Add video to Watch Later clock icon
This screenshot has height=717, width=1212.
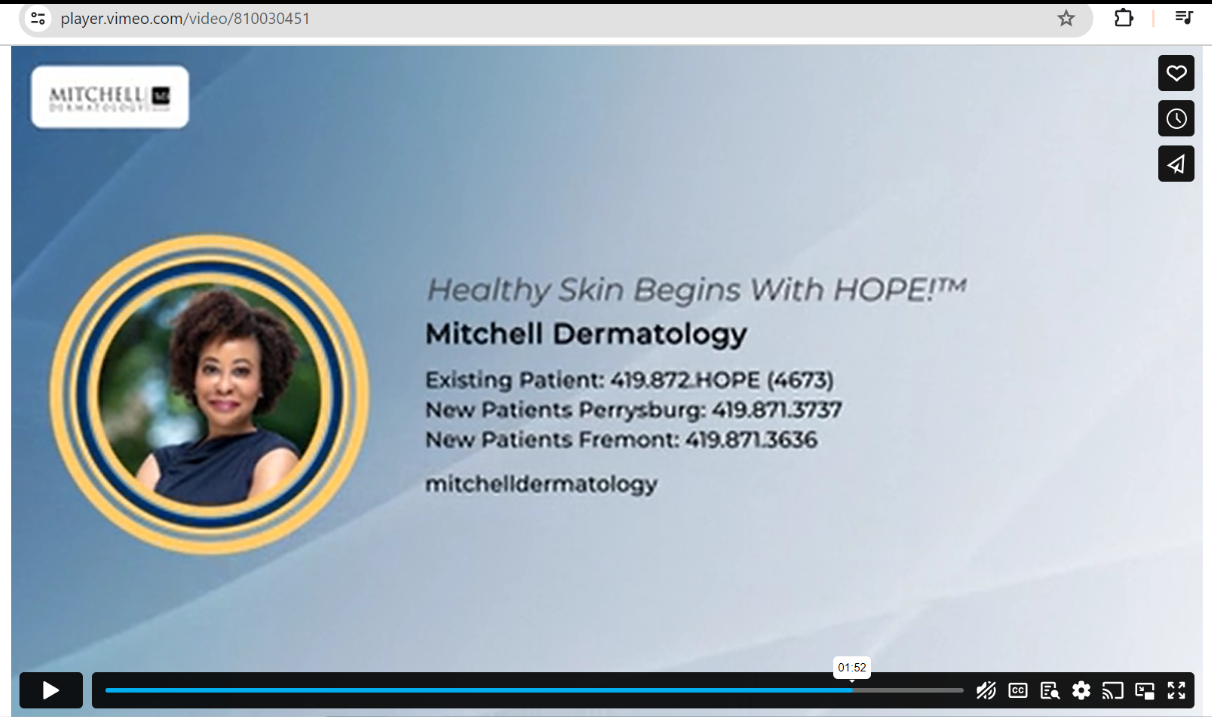pyautogui.click(x=1176, y=118)
